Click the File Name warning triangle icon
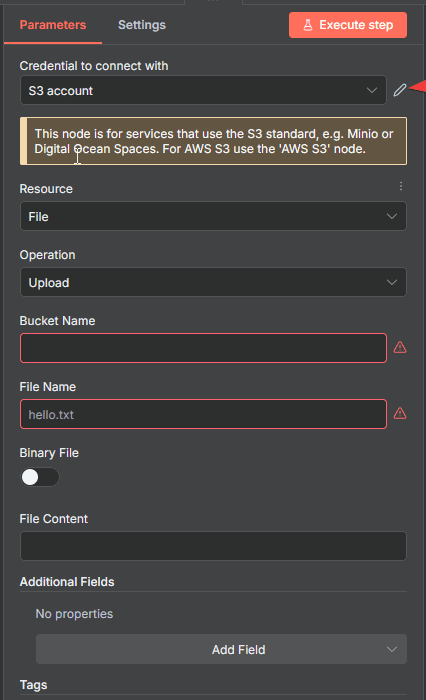This screenshot has width=426, height=700. [x=400, y=413]
